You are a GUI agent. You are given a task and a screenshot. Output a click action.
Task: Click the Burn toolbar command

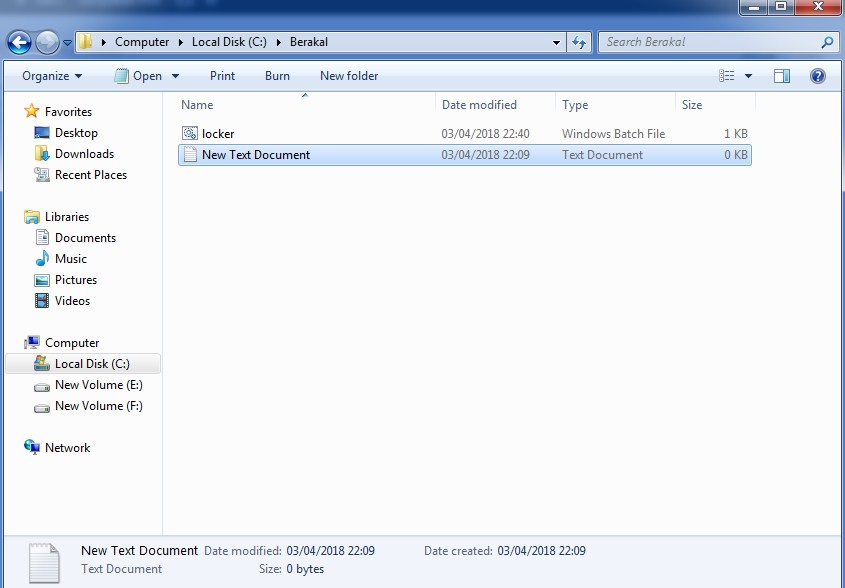pos(277,76)
